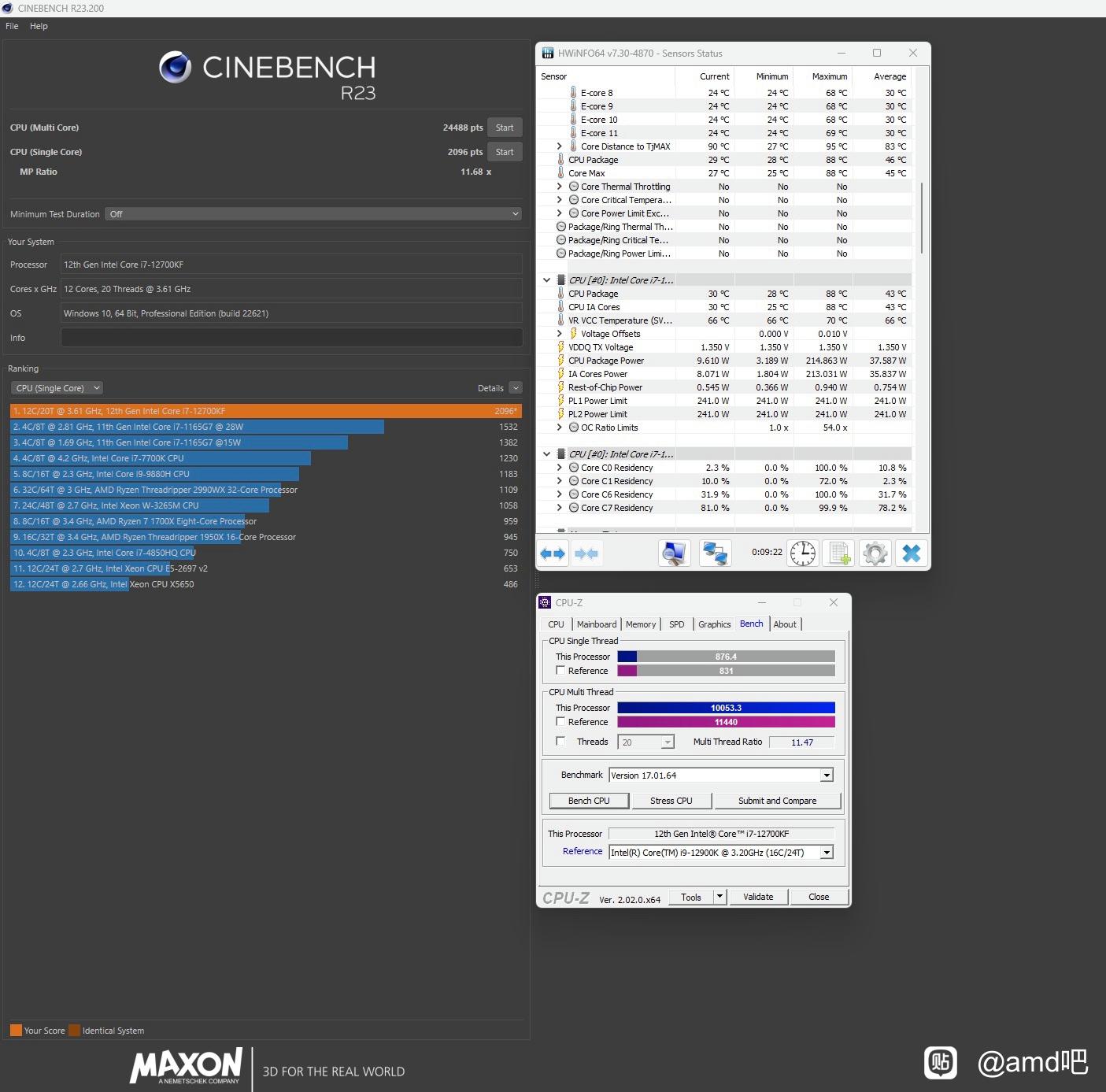
Task: Start the CPU (Multi Core) test
Action: click(505, 128)
